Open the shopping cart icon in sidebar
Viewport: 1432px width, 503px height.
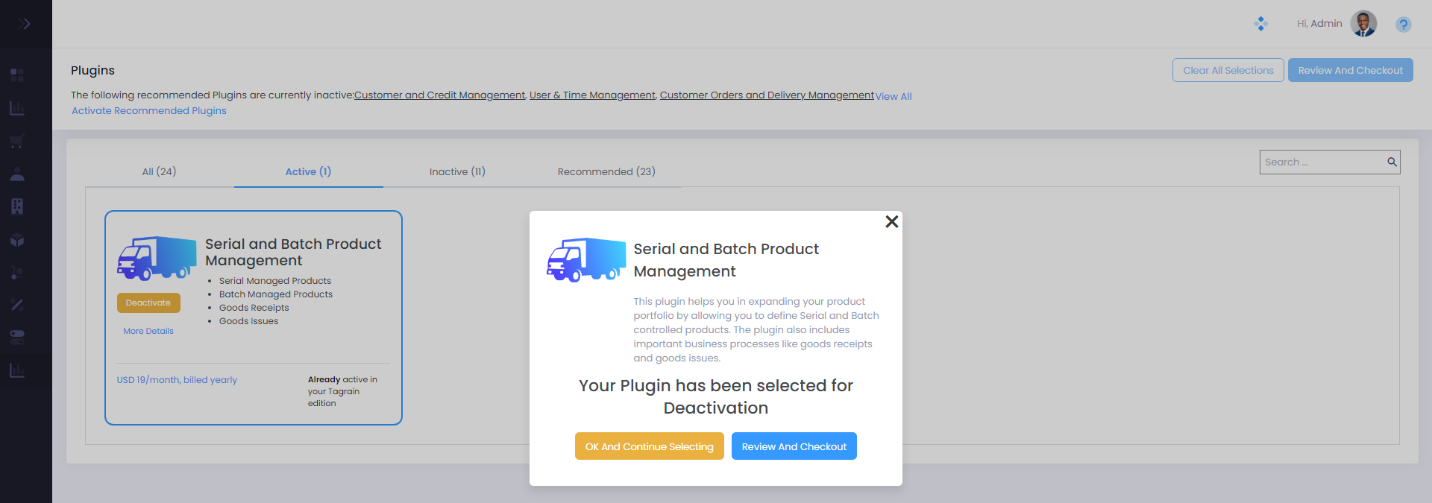pos(17,141)
